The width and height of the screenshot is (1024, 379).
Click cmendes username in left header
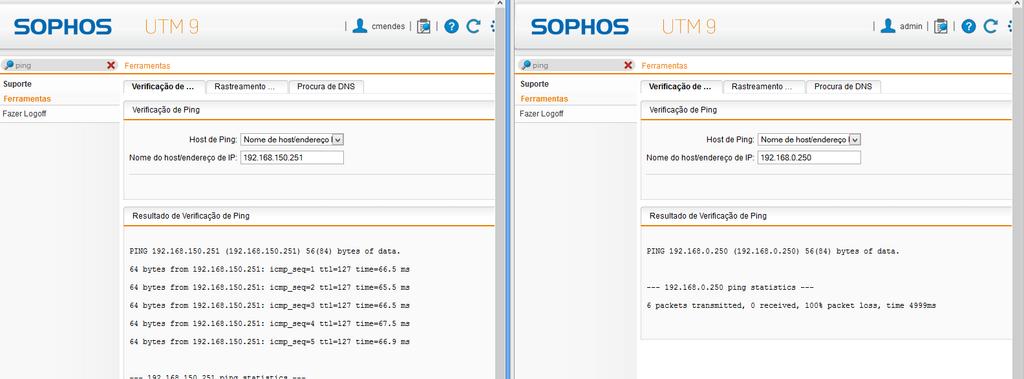(x=388, y=27)
